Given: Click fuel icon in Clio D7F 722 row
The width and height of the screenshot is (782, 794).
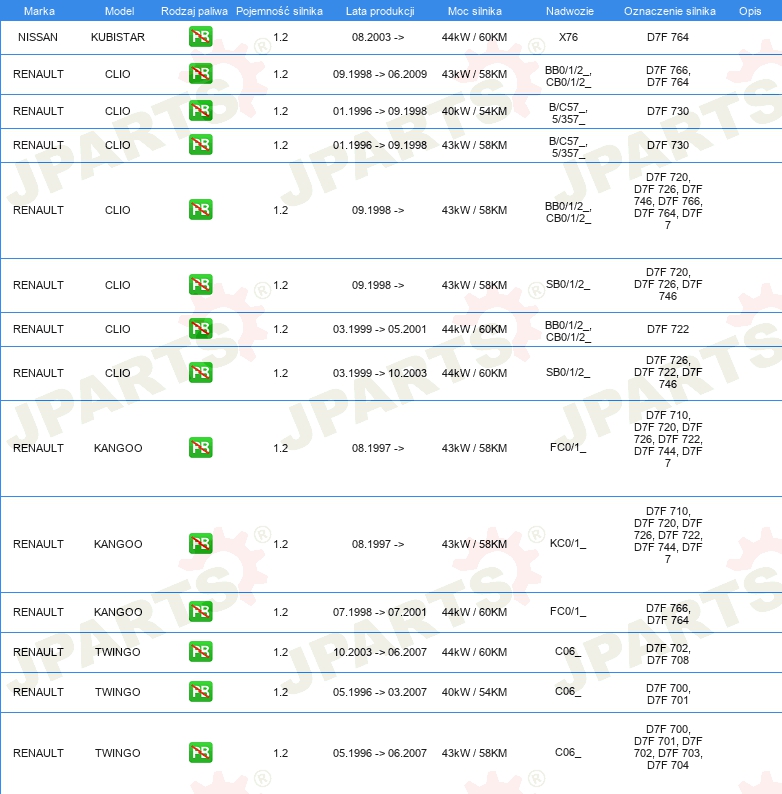Looking at the screenshot, I should [x=201, y=329].
